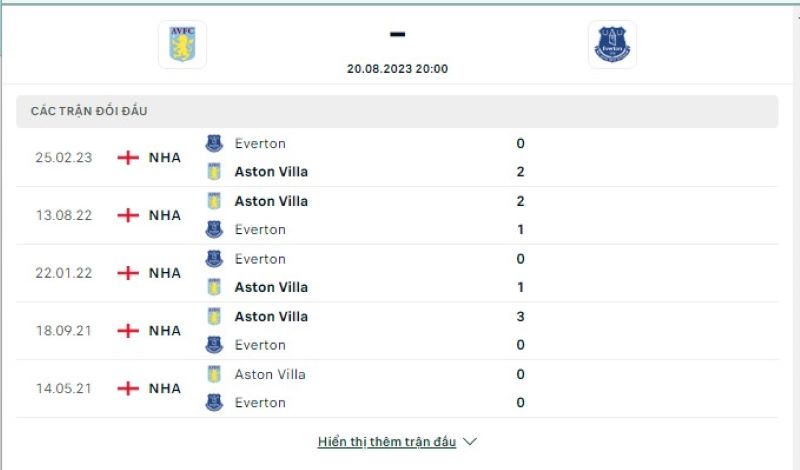Screen dimensions: 800x470
Task: Click Aston Villa badge in 13.08.22 match
Action: (x=214, y=201)
